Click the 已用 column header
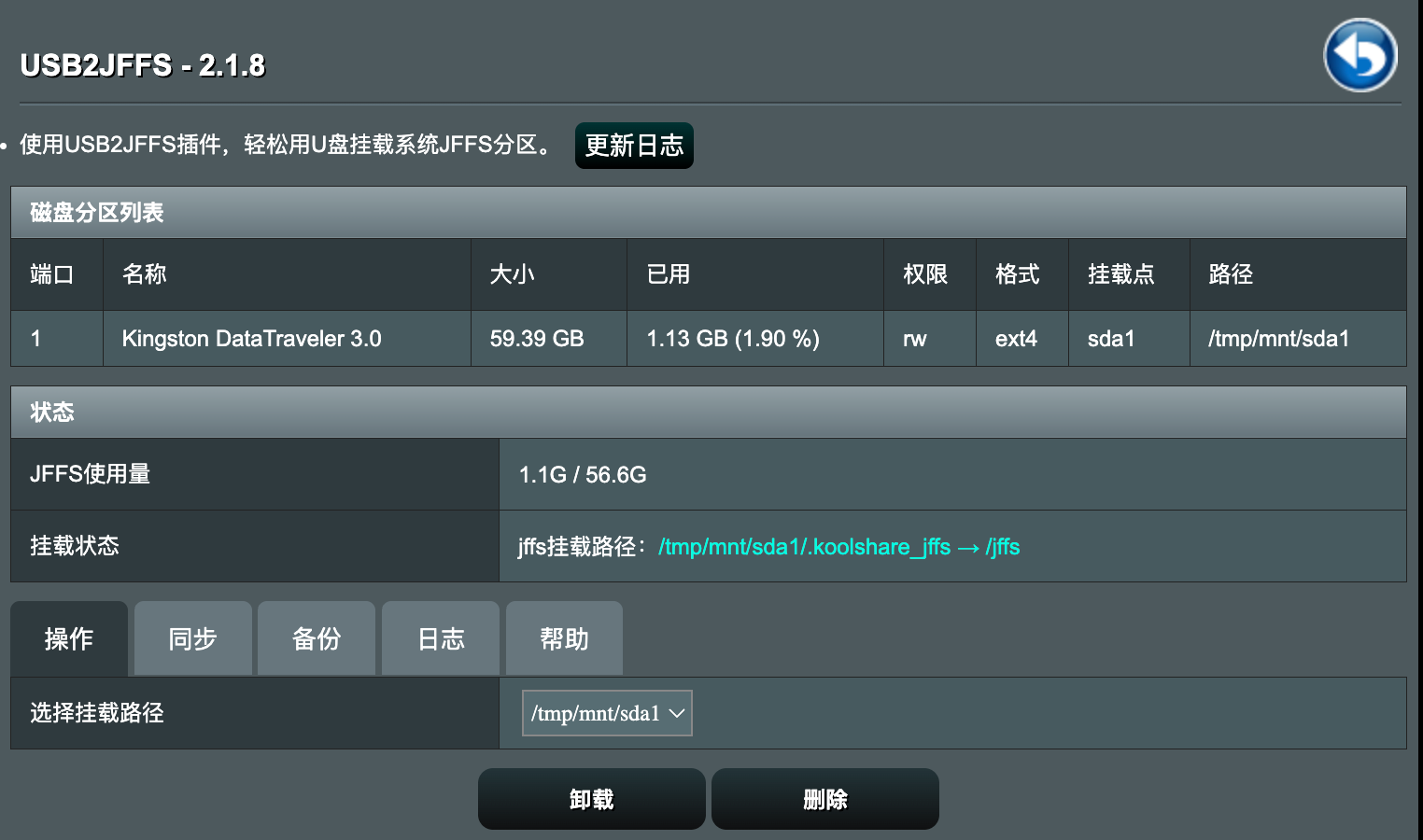Viewport: 1423px width, 840px height. click(x=669, y=274)
